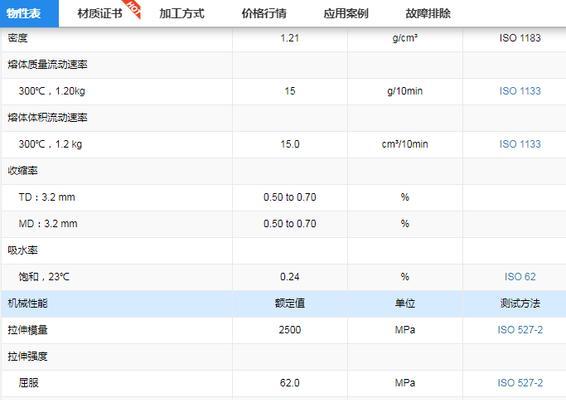The width and height of the screenshot is (566, 400).
Task: Click the 300℃, 1.2 kg condition cell
Action: (x=51, y=144)
